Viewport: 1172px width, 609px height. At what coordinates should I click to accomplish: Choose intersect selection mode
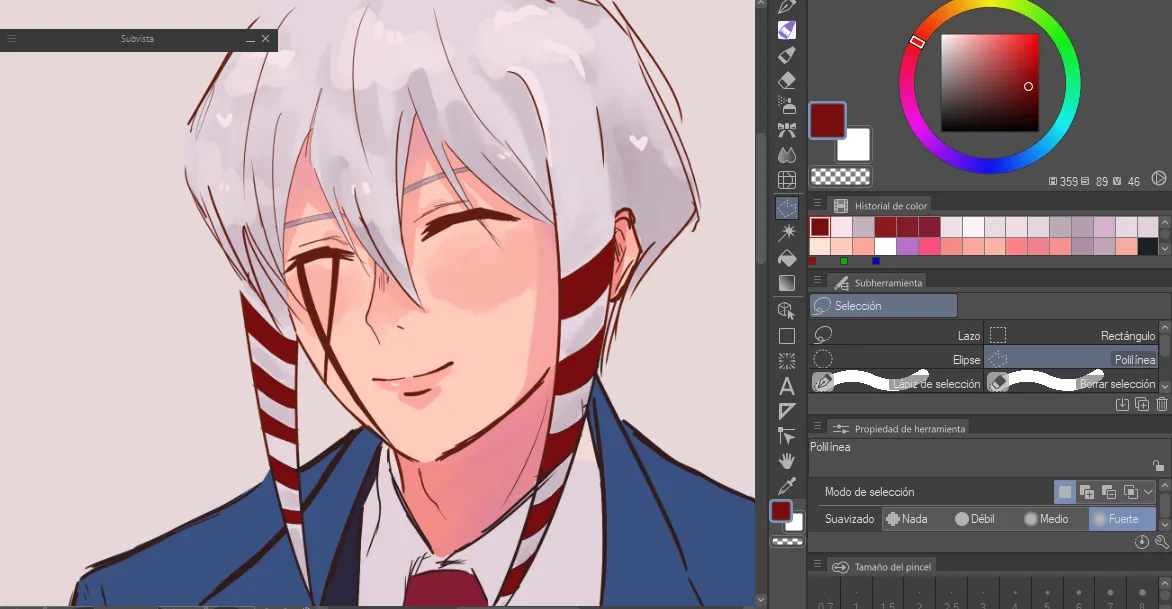[1131, 492]
